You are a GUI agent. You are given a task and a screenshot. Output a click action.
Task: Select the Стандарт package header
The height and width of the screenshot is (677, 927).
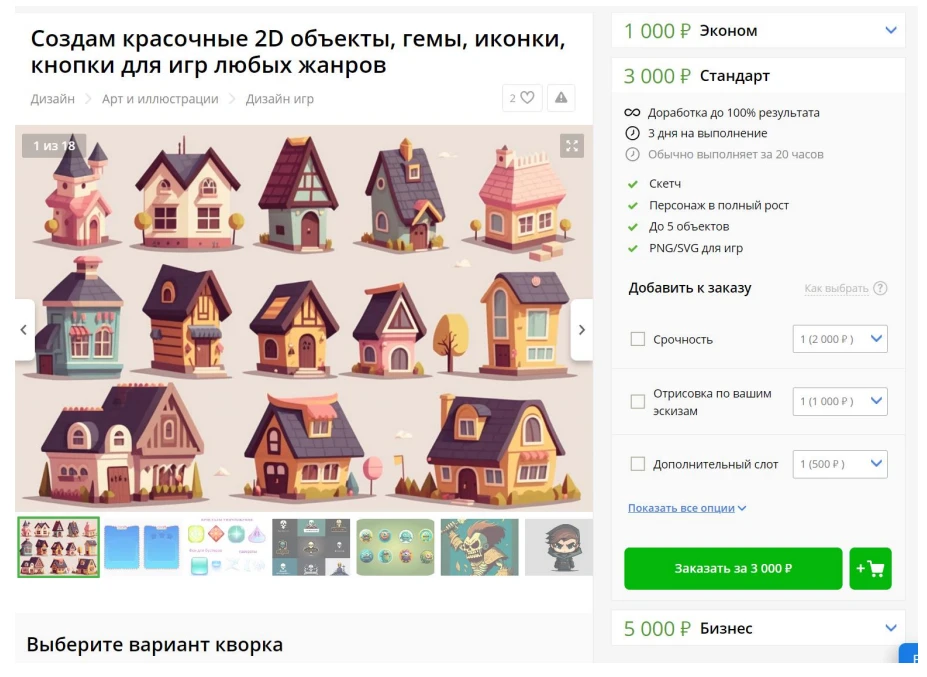click(759, 76)
